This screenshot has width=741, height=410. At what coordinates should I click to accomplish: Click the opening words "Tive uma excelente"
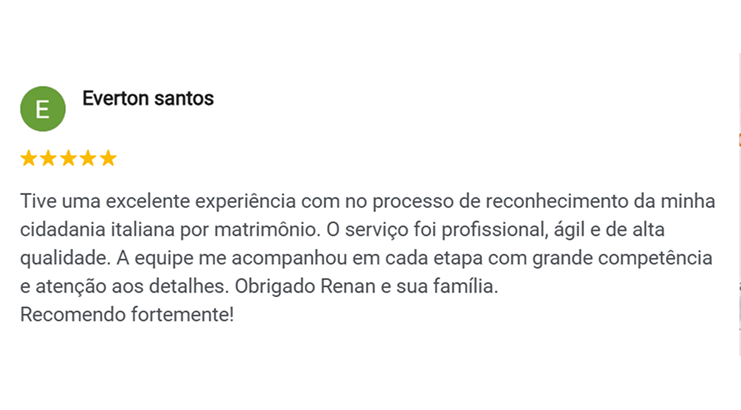[x=91, y=201]
